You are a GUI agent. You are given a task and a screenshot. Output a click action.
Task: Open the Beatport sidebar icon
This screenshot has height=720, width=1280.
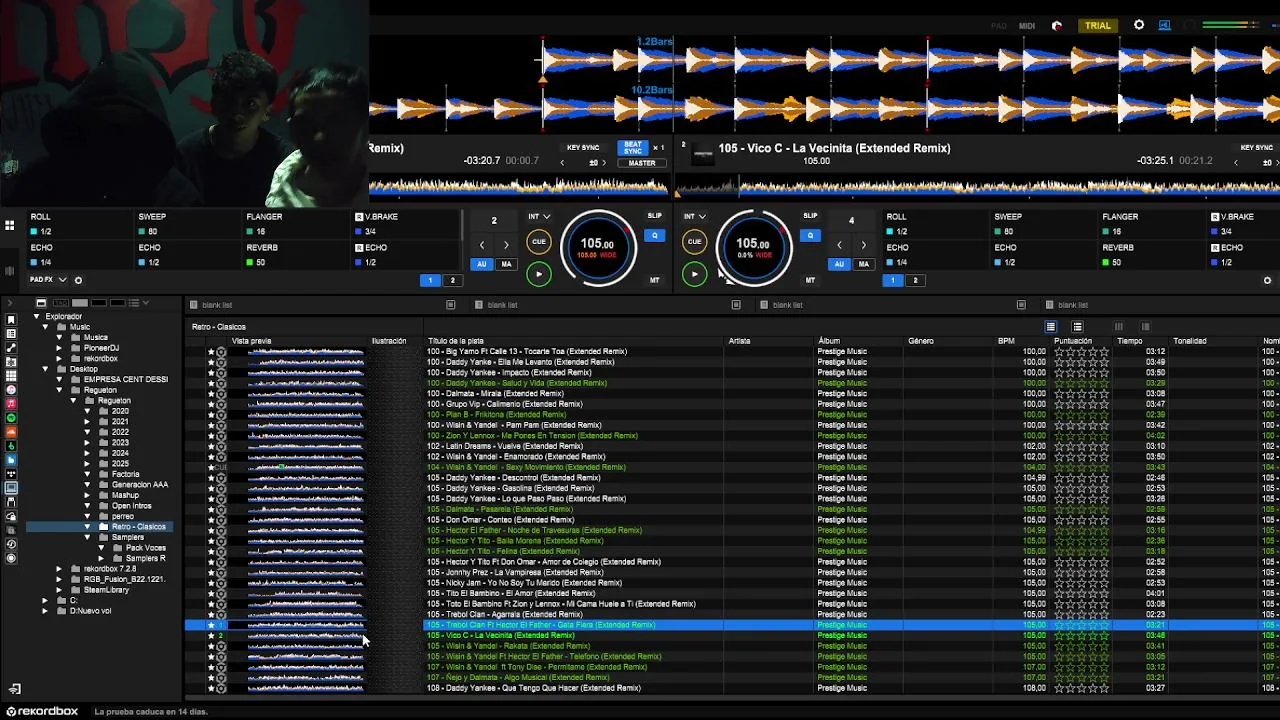11,445
